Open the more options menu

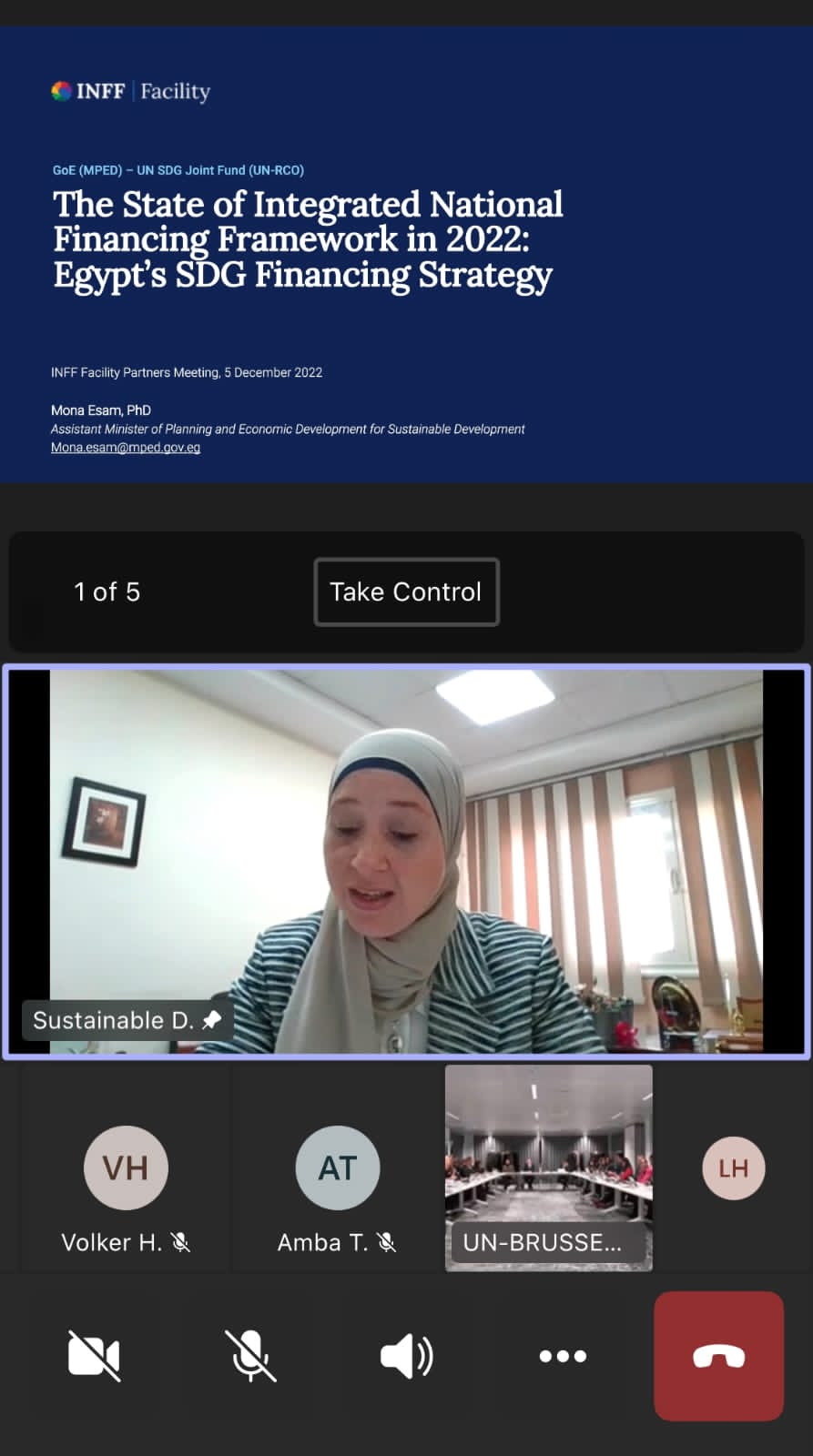pos(563,1356)
